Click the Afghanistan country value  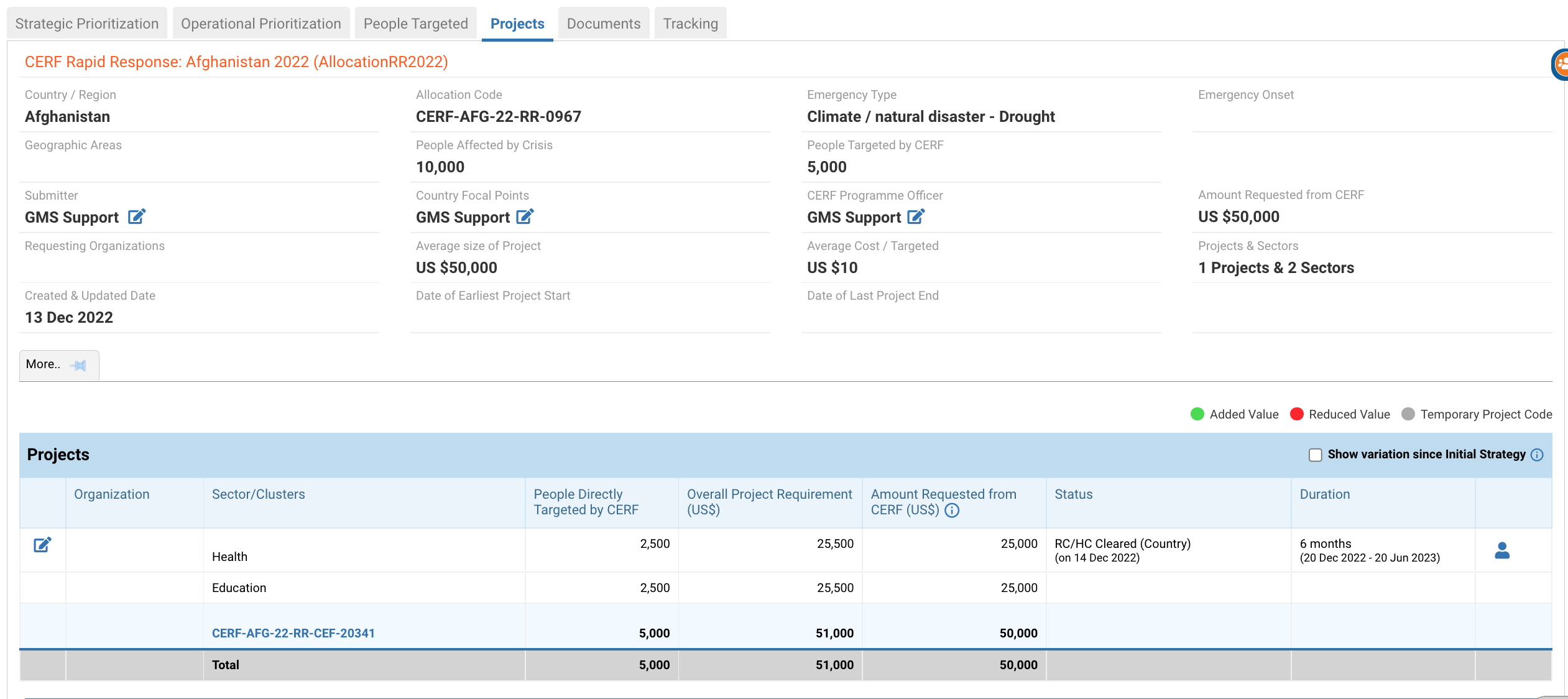(67, 116)
